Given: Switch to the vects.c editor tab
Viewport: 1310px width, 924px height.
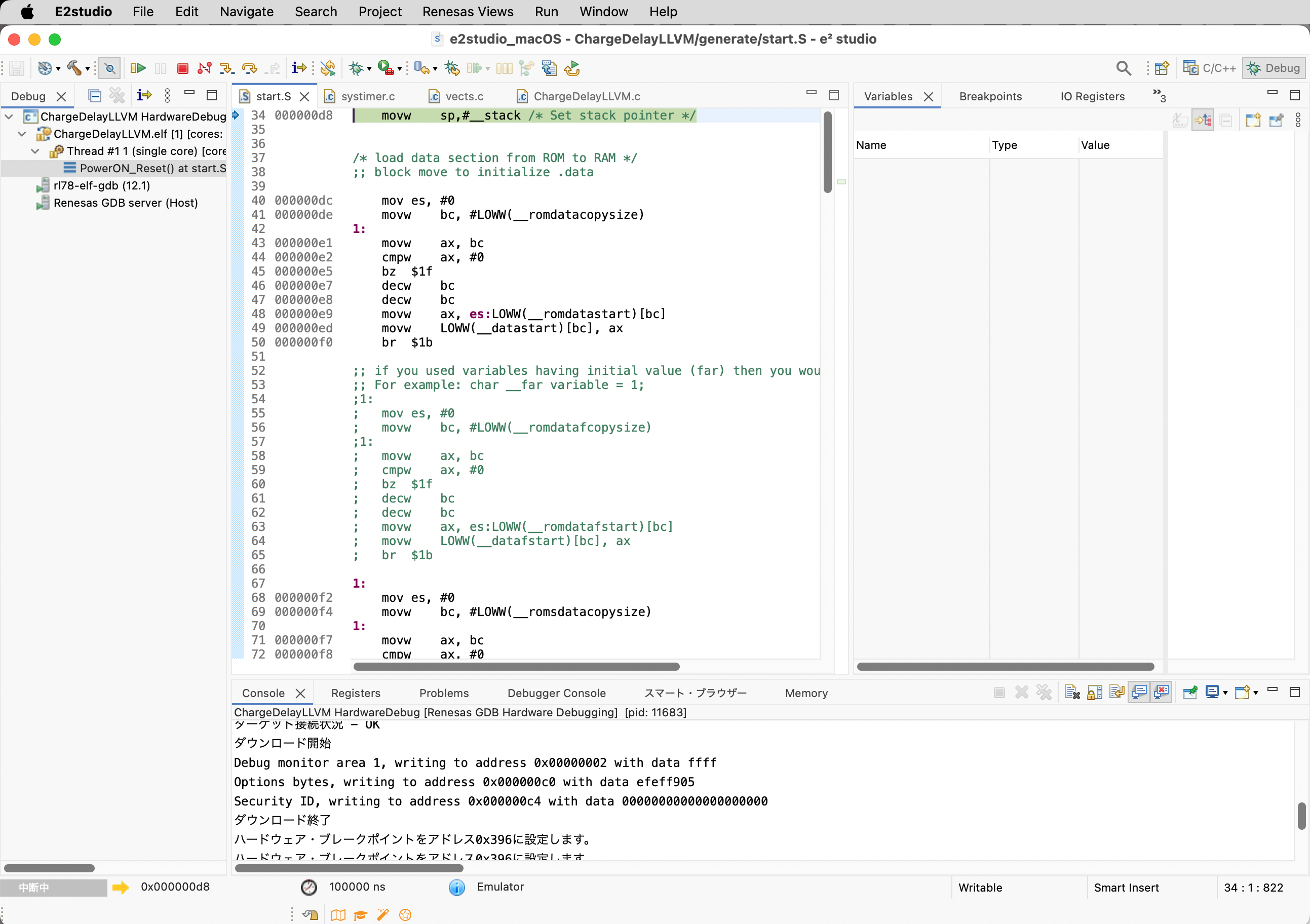Looking at the screenshot, I should point(464,96).
